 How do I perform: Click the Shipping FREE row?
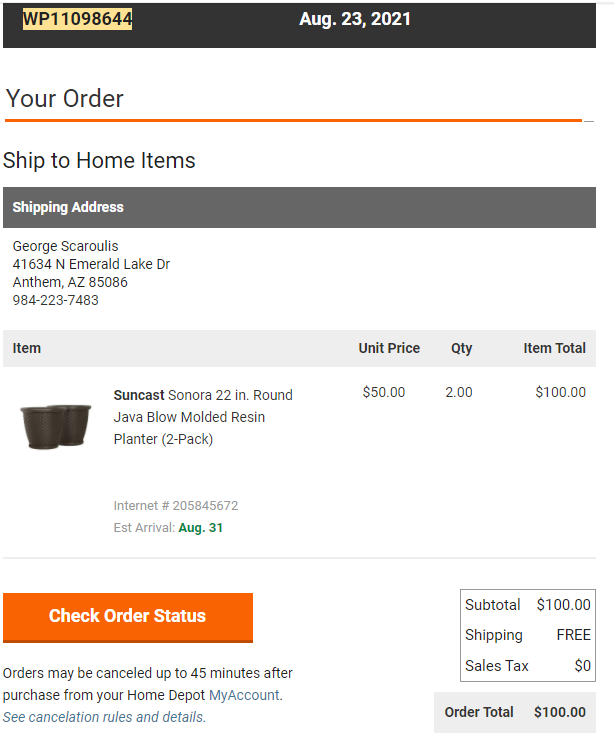(528, 635)
